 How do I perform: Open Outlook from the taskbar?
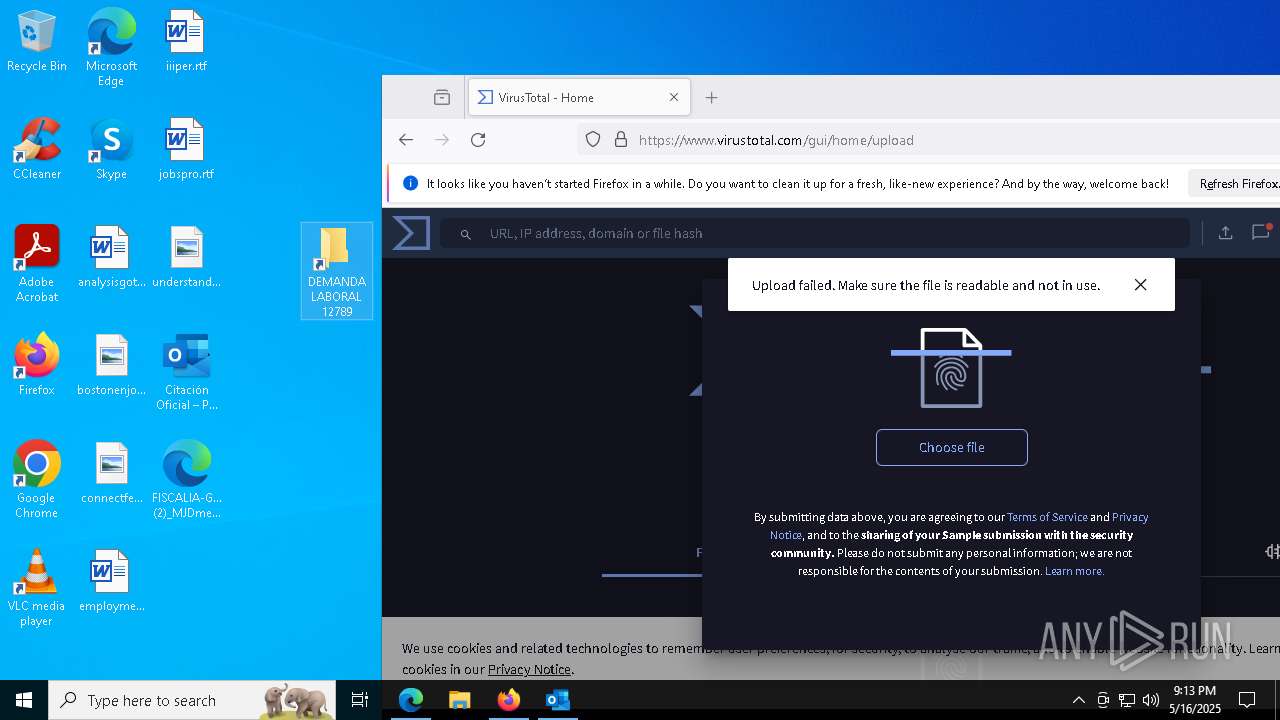pos(557,700)
